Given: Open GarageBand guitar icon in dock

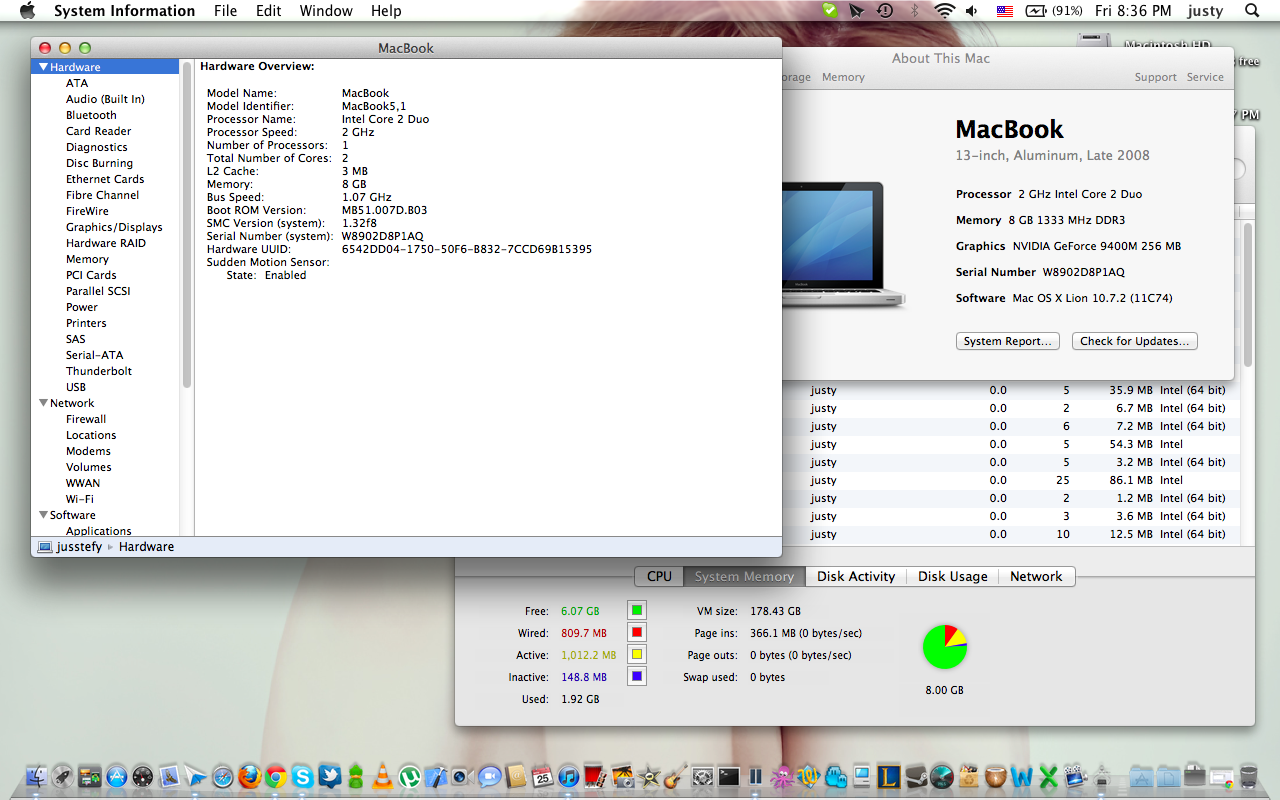Looking at the screenshot, I should pos(674,776).
